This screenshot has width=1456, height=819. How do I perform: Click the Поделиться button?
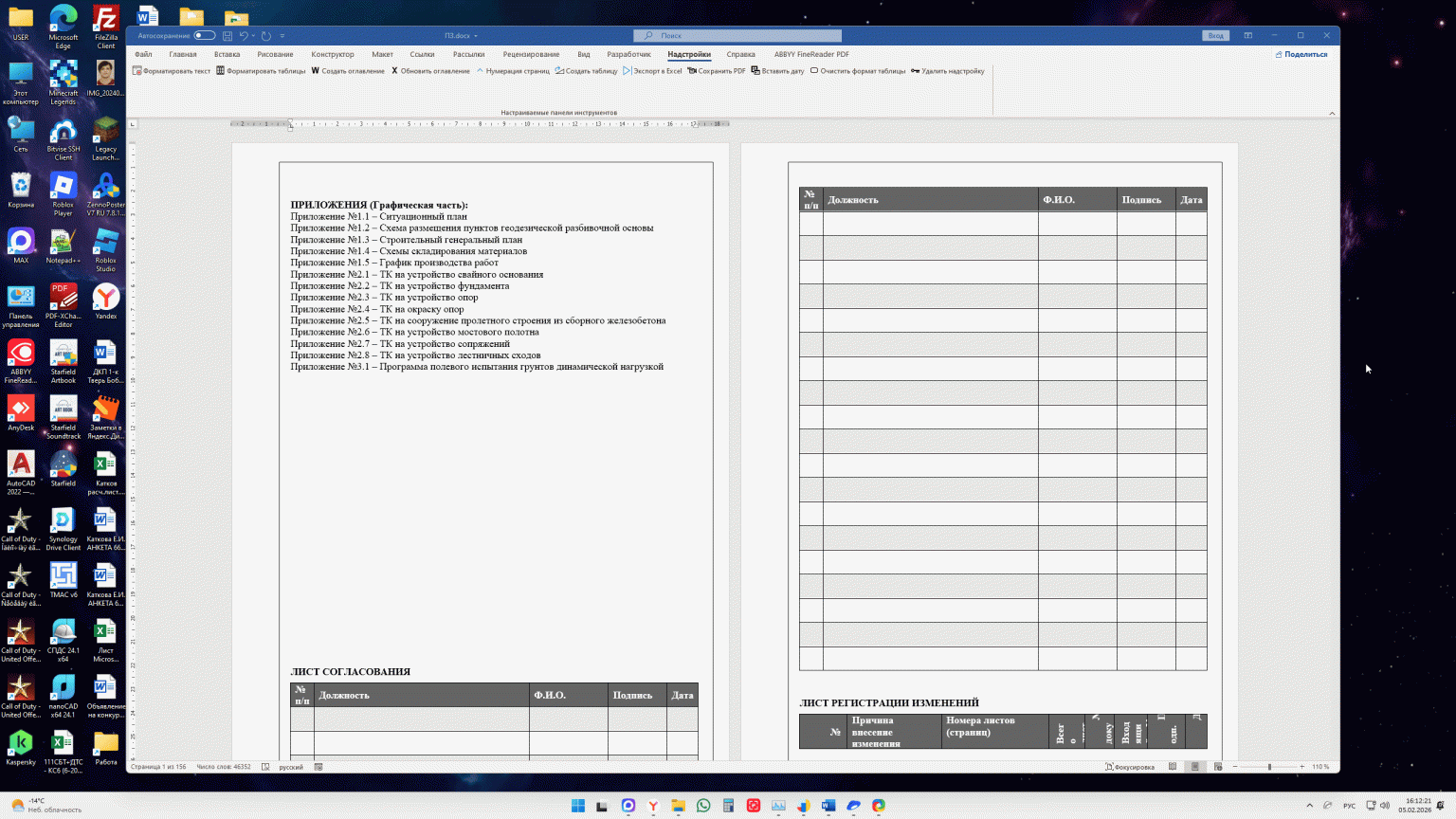(x=1301, y=54)
